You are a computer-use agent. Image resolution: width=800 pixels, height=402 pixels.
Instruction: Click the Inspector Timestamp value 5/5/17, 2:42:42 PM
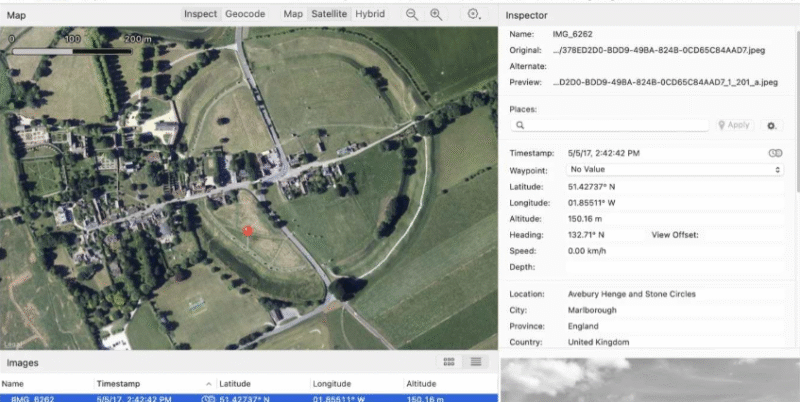pos(604,153)
